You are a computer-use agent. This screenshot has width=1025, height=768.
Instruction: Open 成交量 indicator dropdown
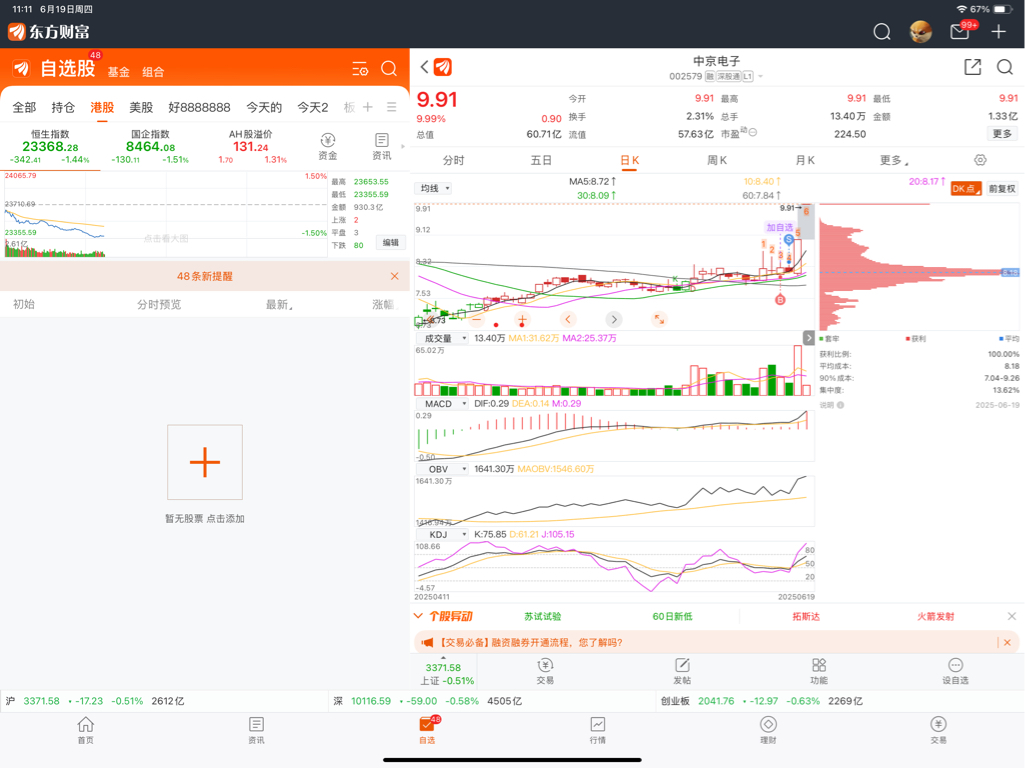click(x=443, y=338)
